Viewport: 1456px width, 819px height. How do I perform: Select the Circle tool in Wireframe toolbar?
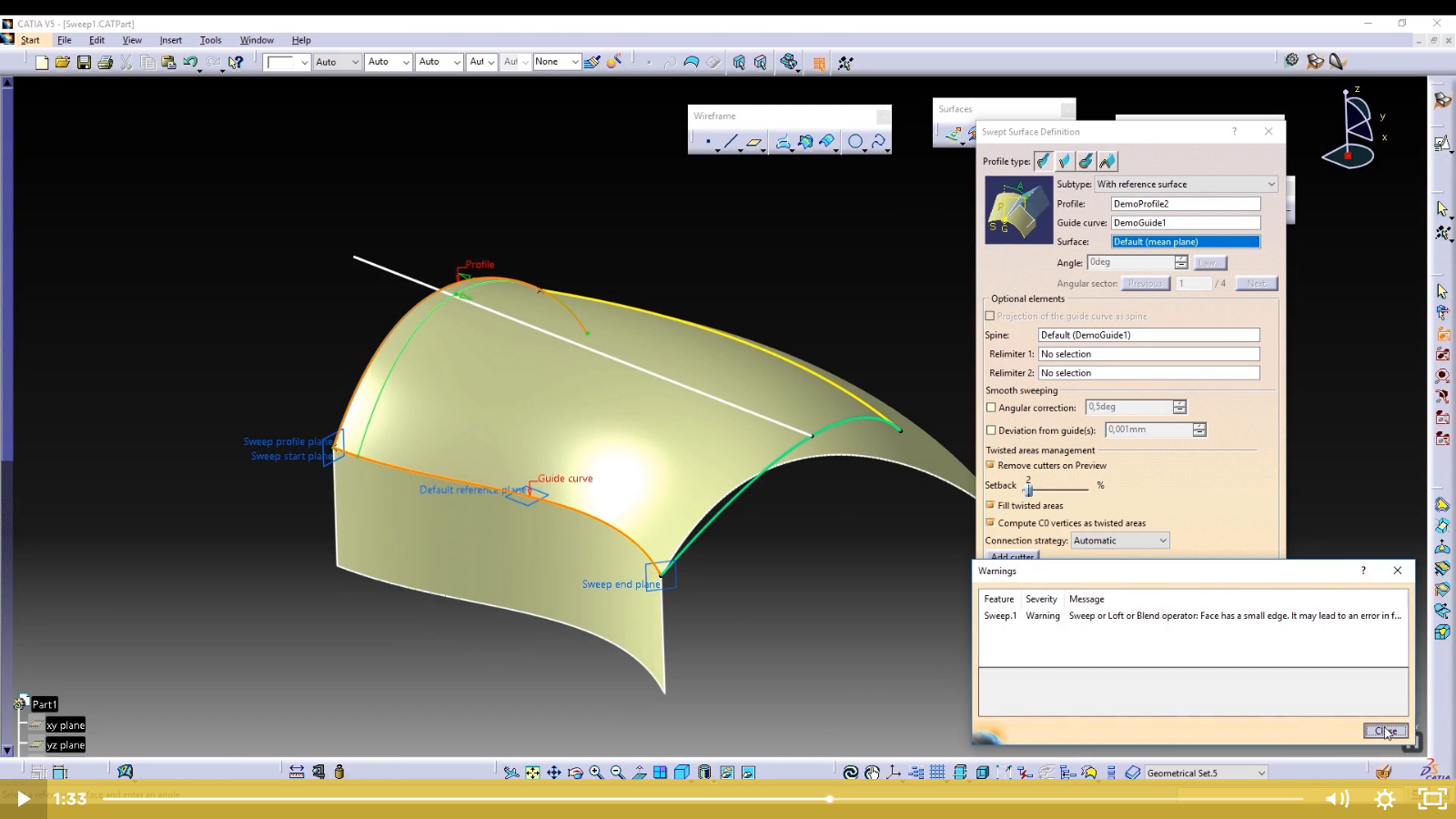click(x=854, y=141)
